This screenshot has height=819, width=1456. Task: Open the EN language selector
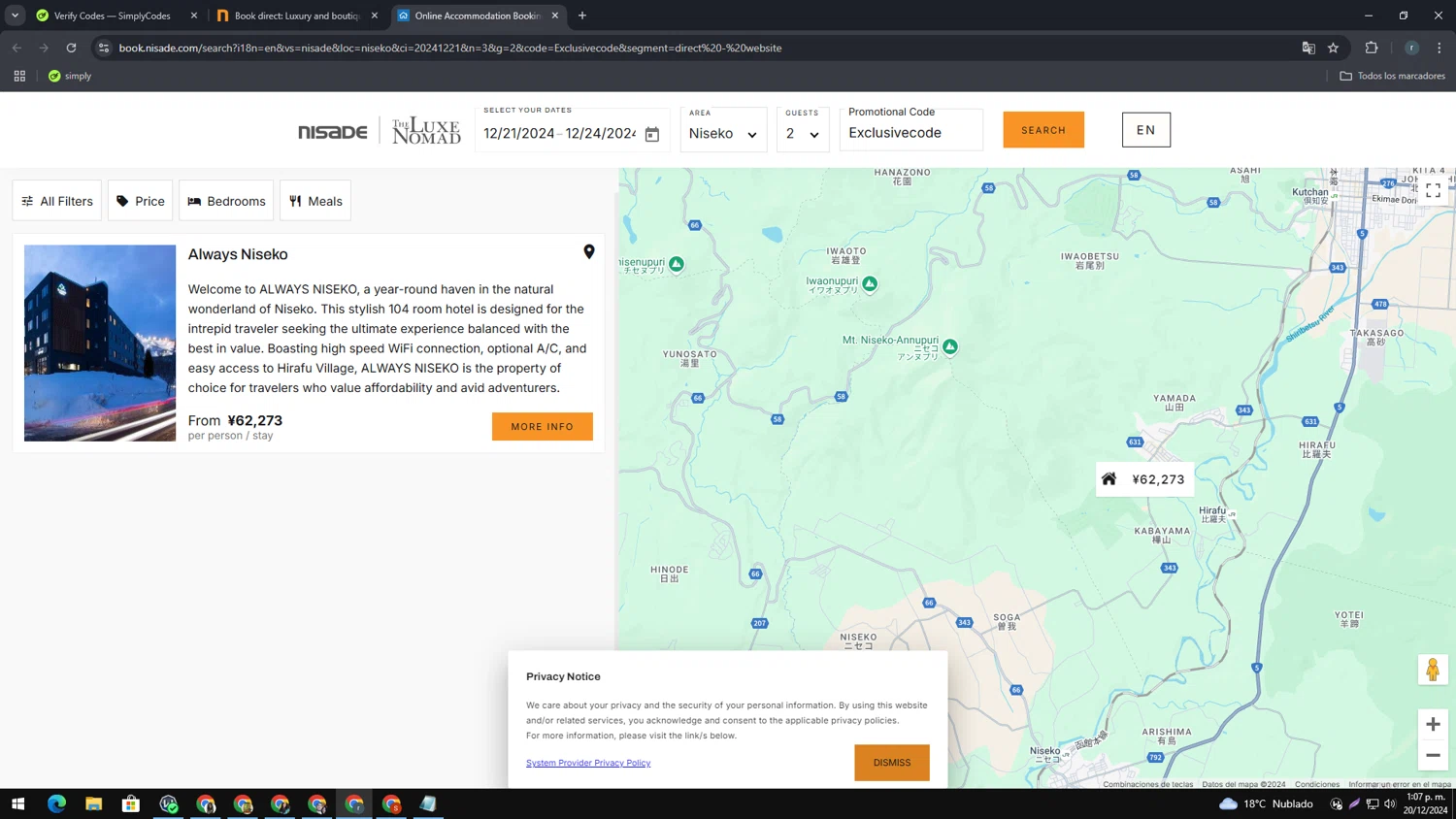click(x=1146, y=130)
